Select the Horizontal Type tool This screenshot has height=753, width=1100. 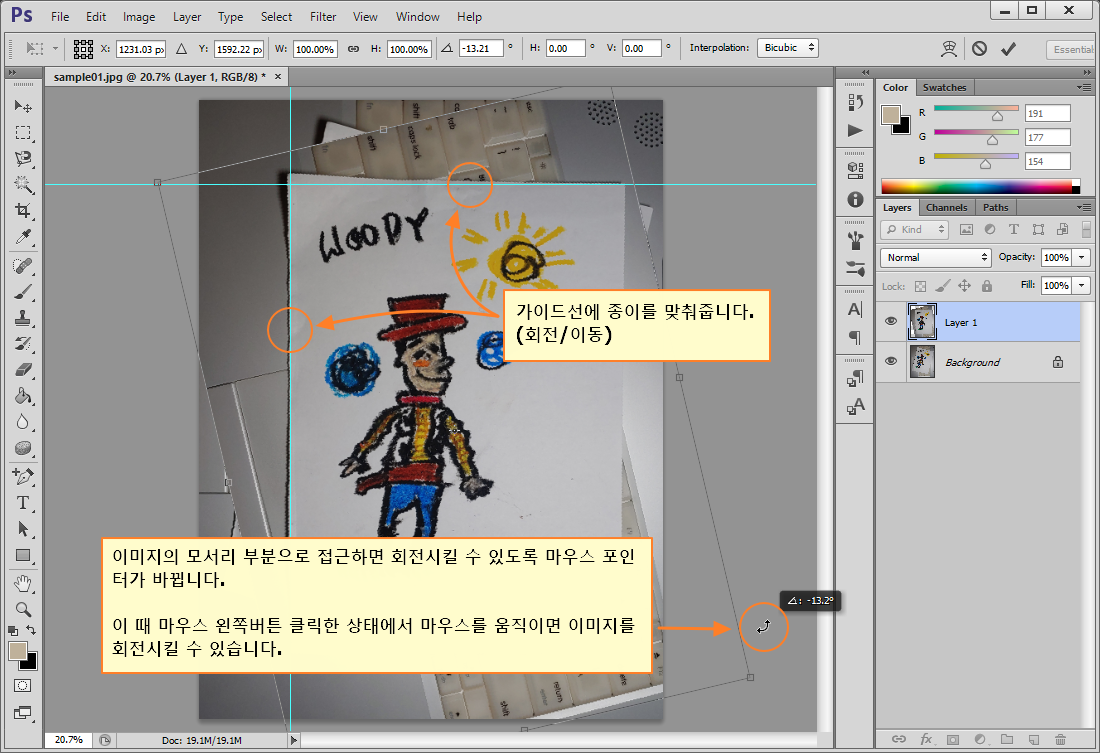click(22, 502)
